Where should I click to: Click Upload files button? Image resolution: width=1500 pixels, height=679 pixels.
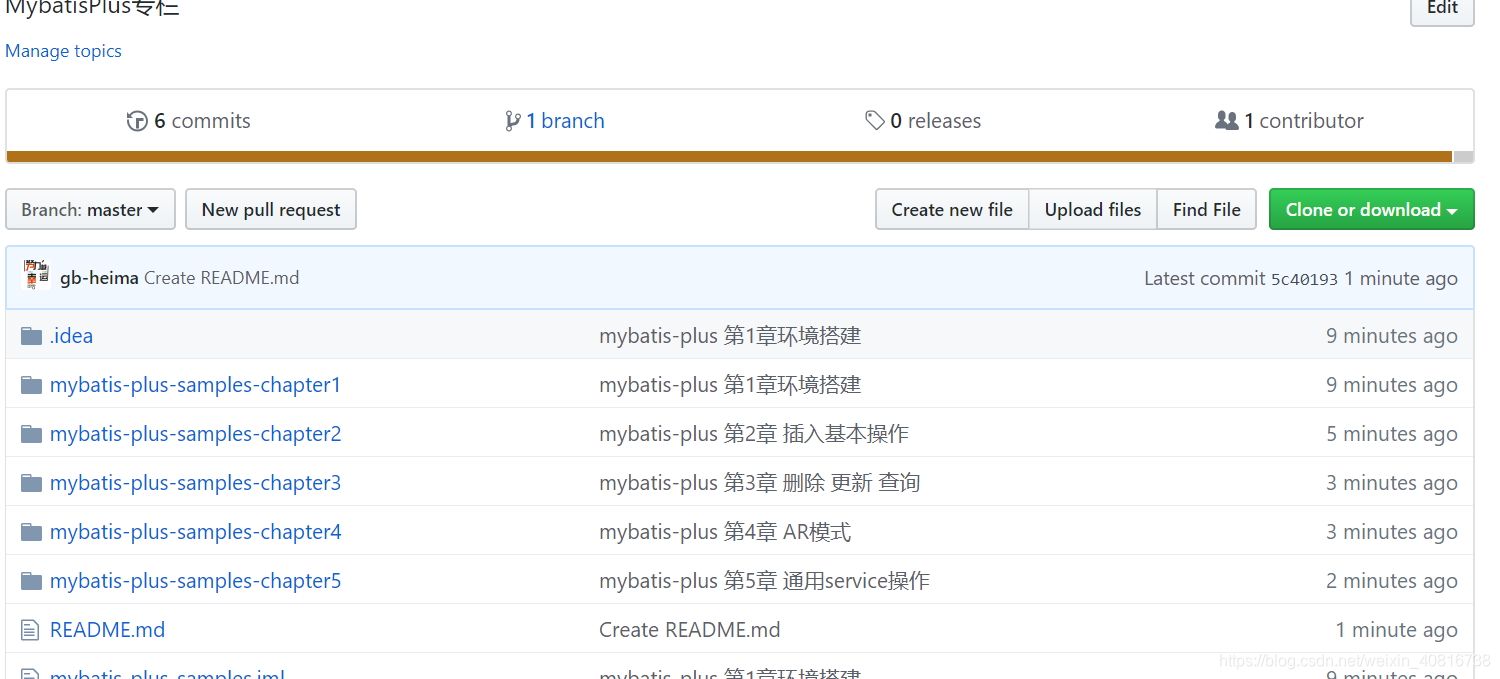tap(1093, 209)
